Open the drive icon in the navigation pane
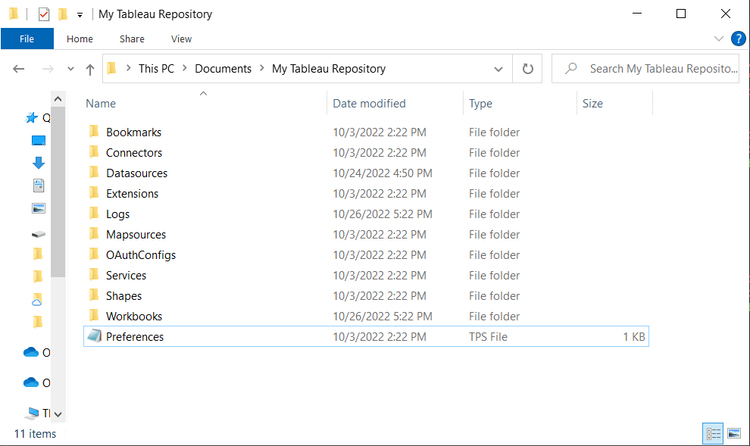Viewport: 750px width, 446px height. 38,234
